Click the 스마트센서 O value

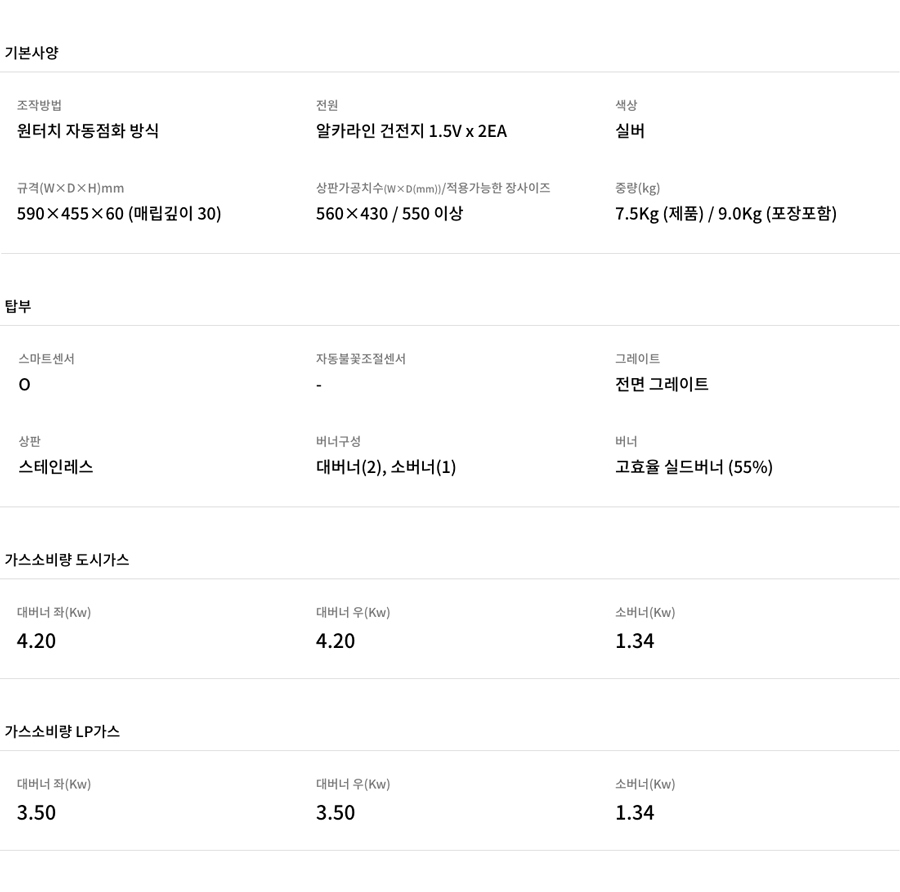point(24,385)
